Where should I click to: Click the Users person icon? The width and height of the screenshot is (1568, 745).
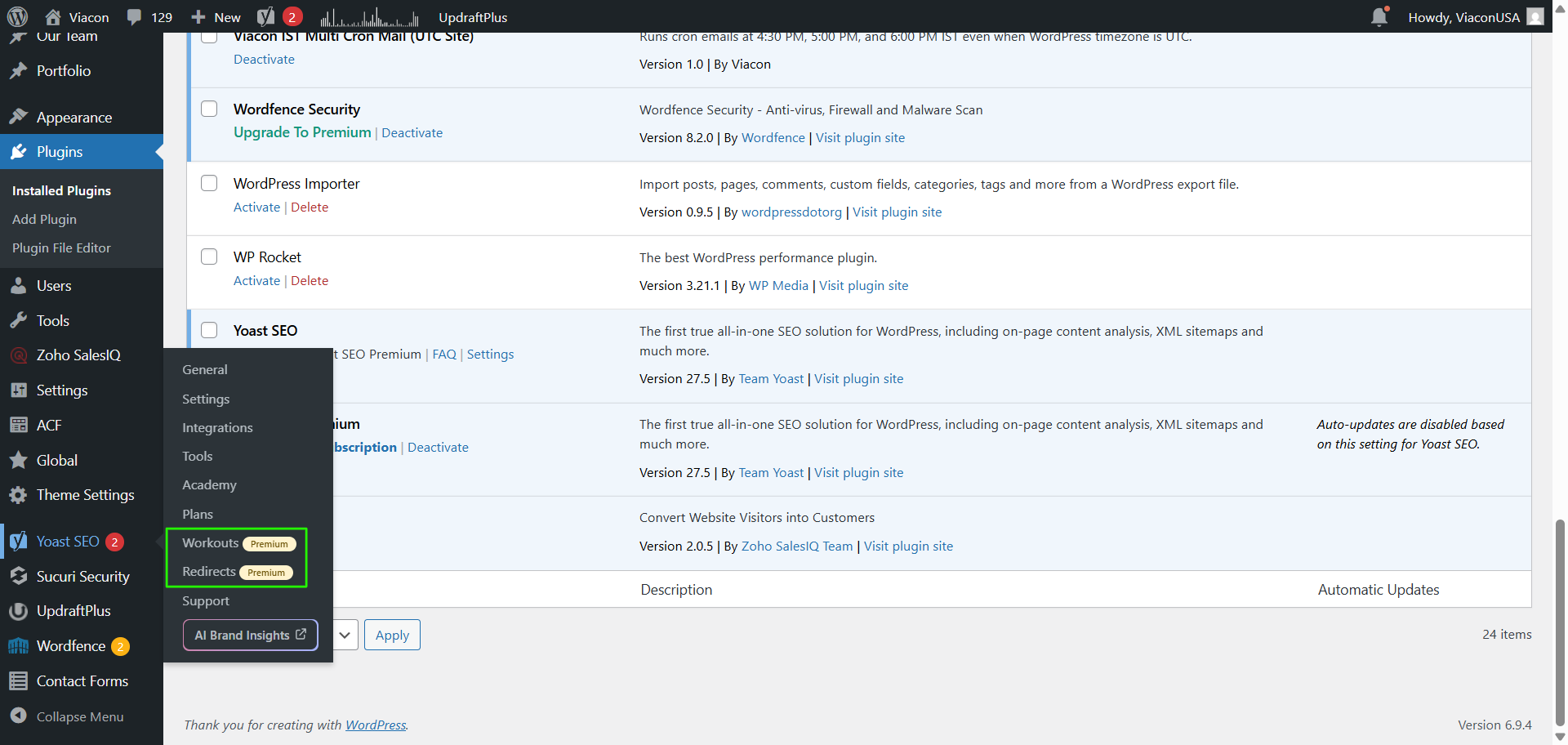(x=19, y=286)
